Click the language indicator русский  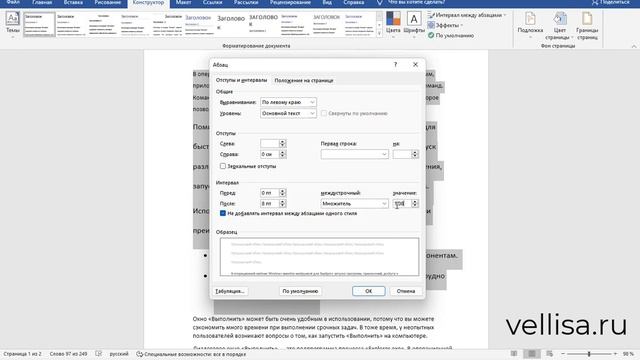tap(119, 354)
